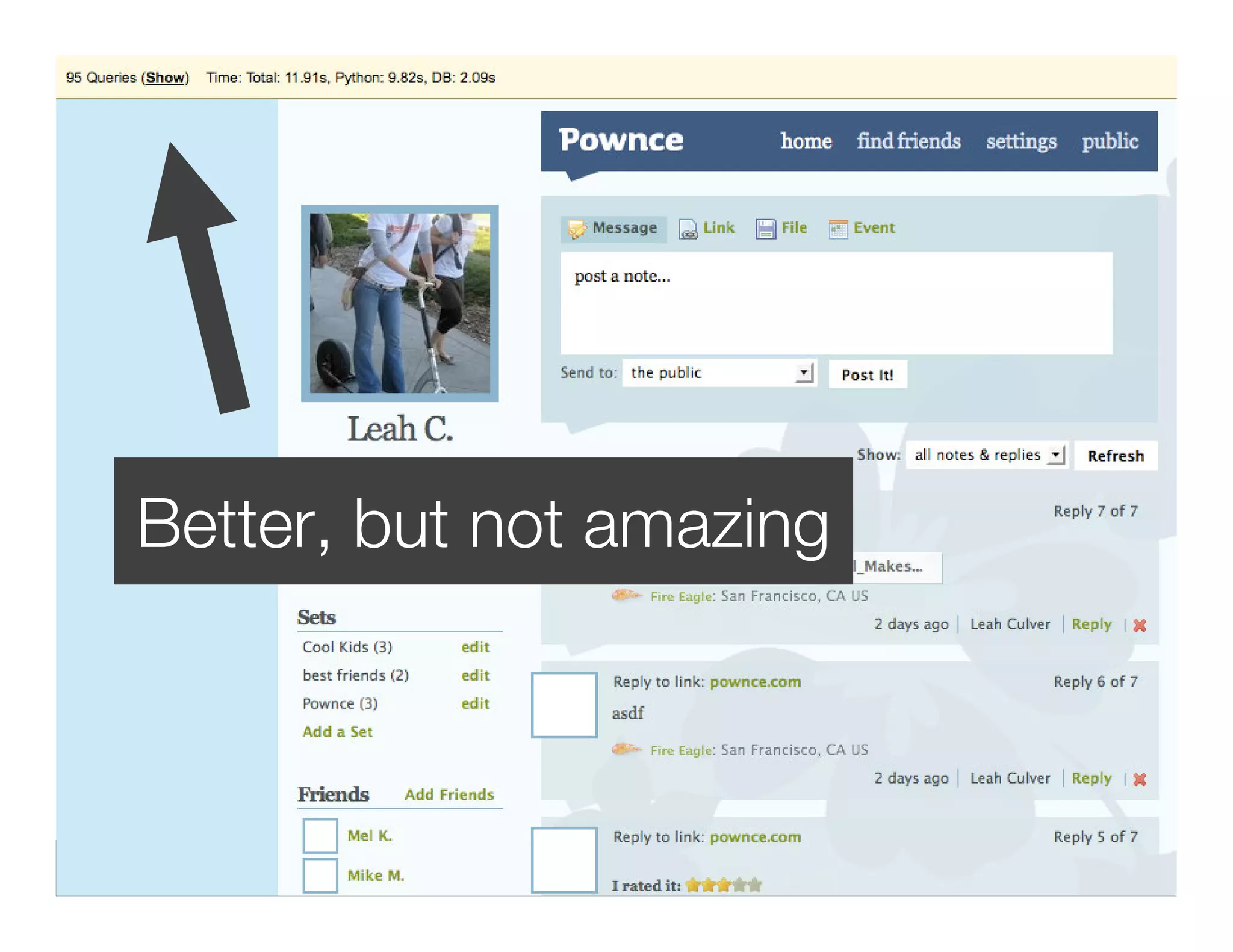This screenshot has height=952, width=1233.
Task: Click Leah C. profile photo
Action: pos(400,303)
